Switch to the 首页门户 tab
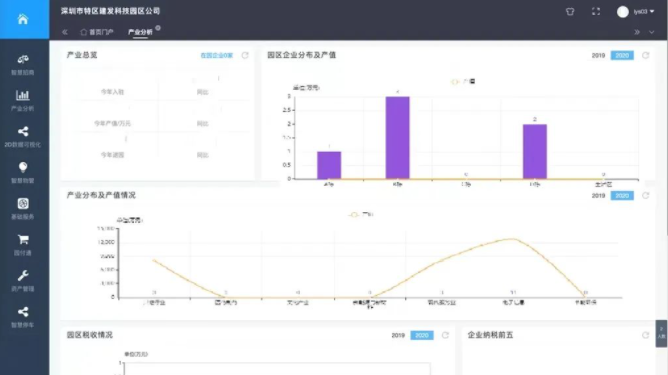The width and height of the screenshot is (668, 375). (x=97, y=32)
